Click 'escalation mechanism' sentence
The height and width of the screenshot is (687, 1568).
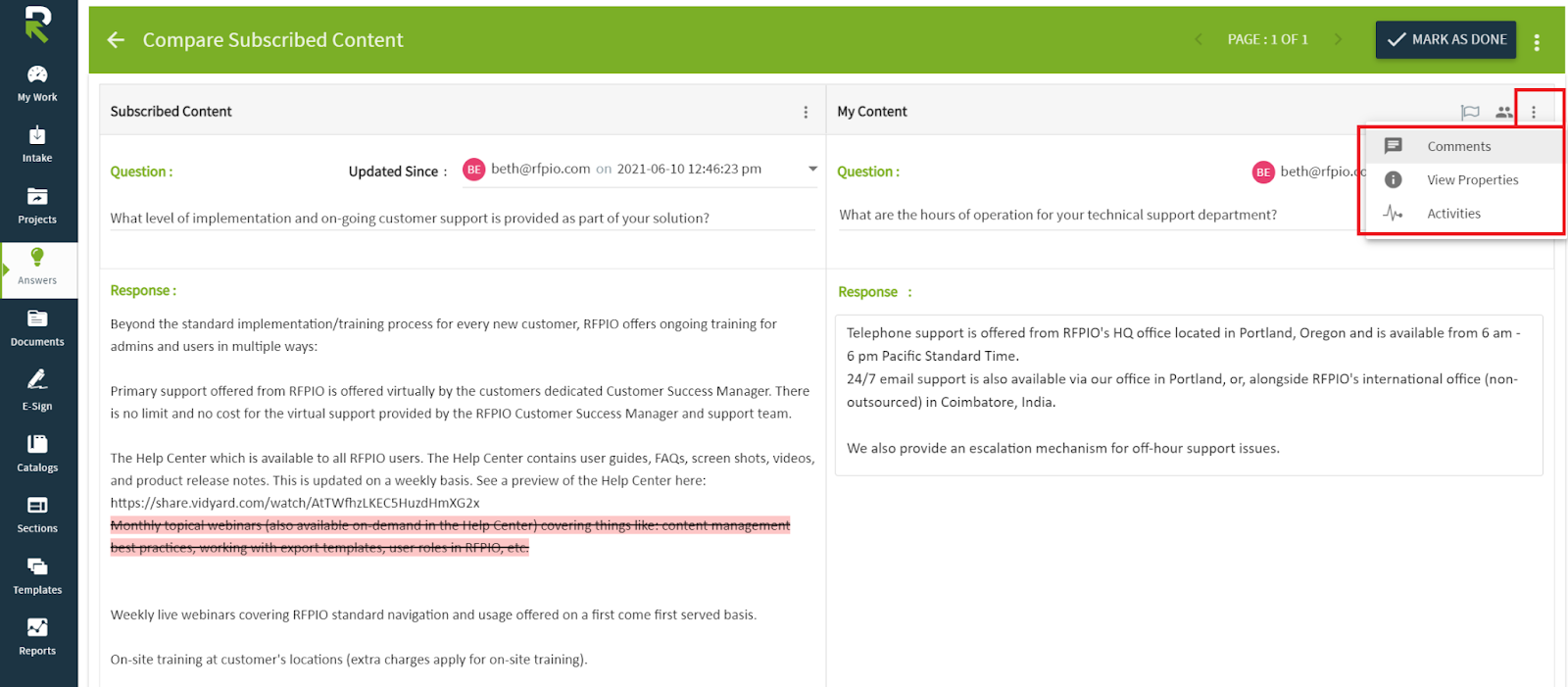click(1063, 448)
